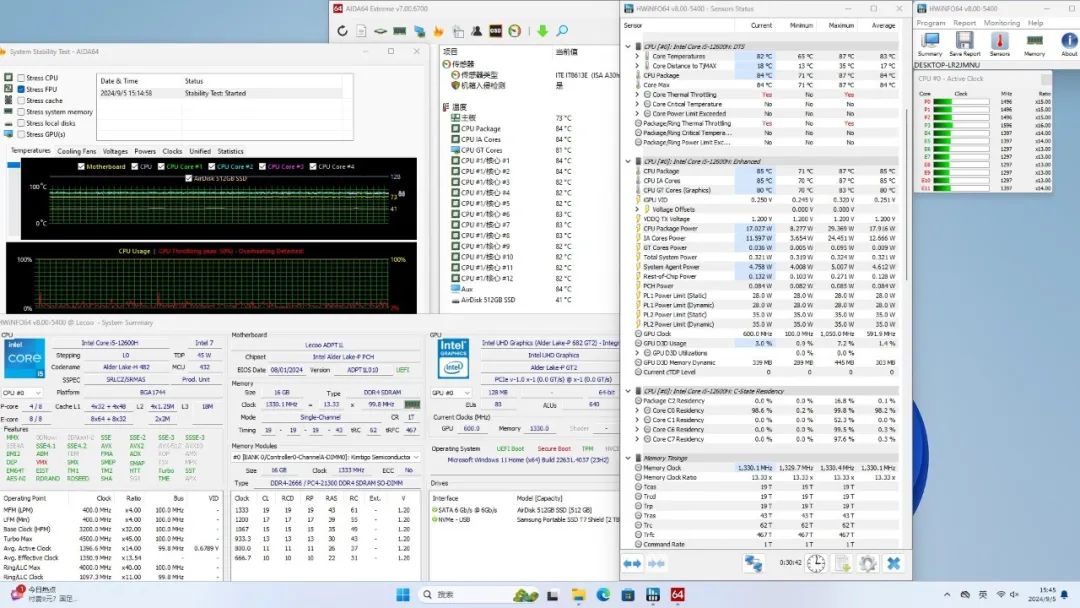Collapse the Memory Timings sensor group
The width and height of the screenshot is (1080, 608).
(628, 458)
